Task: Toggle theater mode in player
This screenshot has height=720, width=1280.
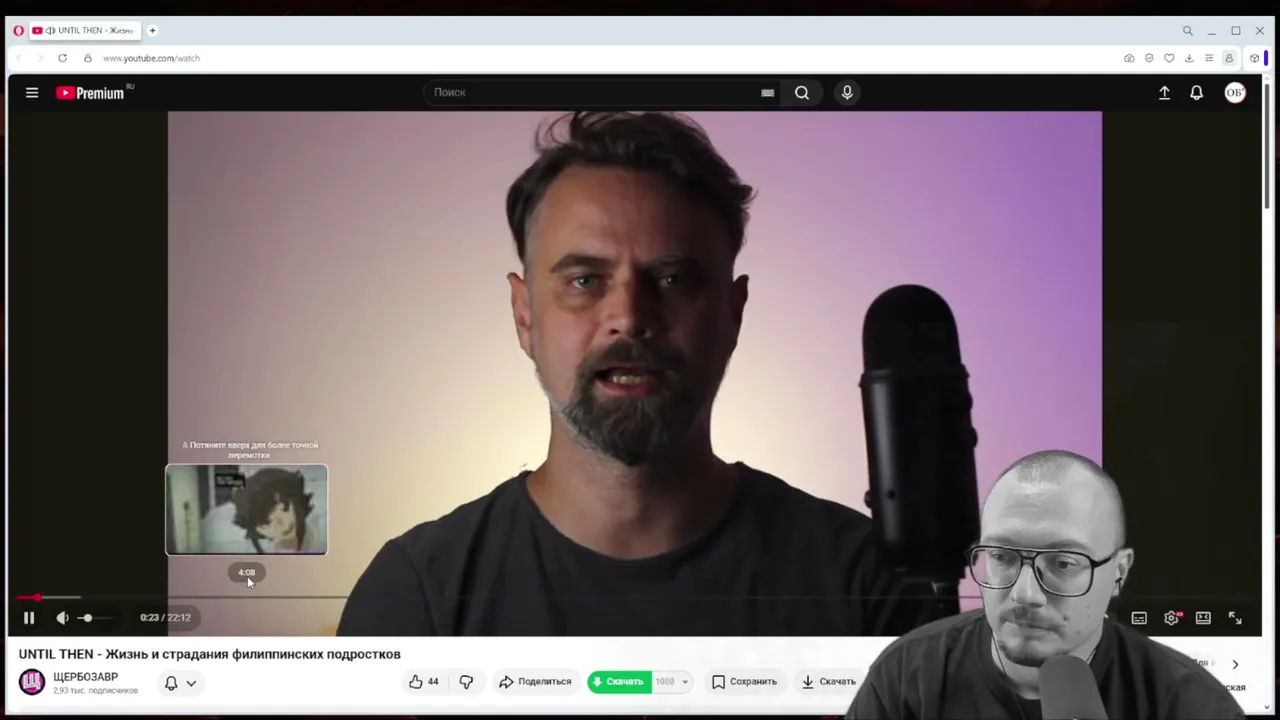Action: pyautogui.click(x=1203, y=618)
